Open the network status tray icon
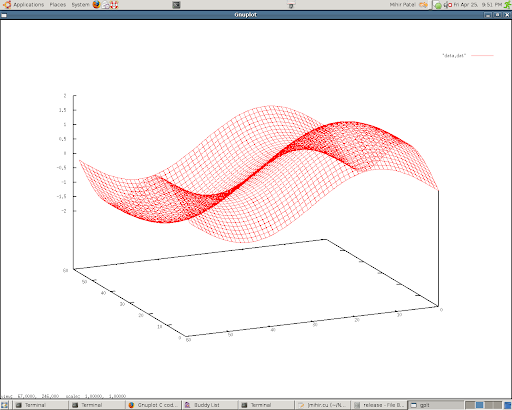This screenshot has height=410, width=512. pos(448,5)
